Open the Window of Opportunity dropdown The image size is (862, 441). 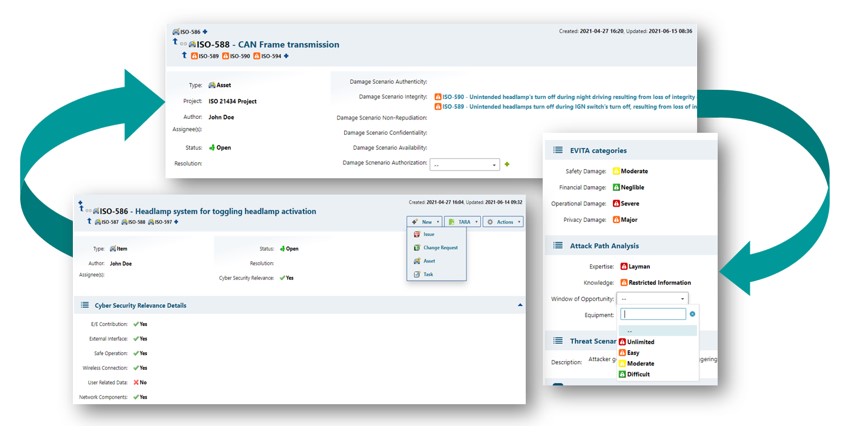[653, 299]
